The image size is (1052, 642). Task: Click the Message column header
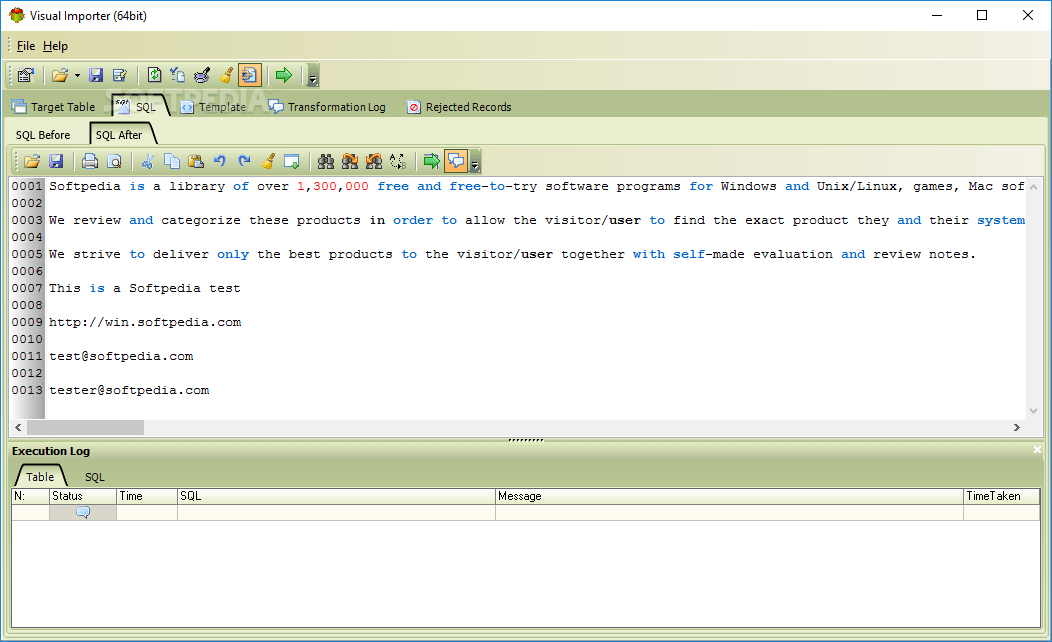(x=729, y=496)
